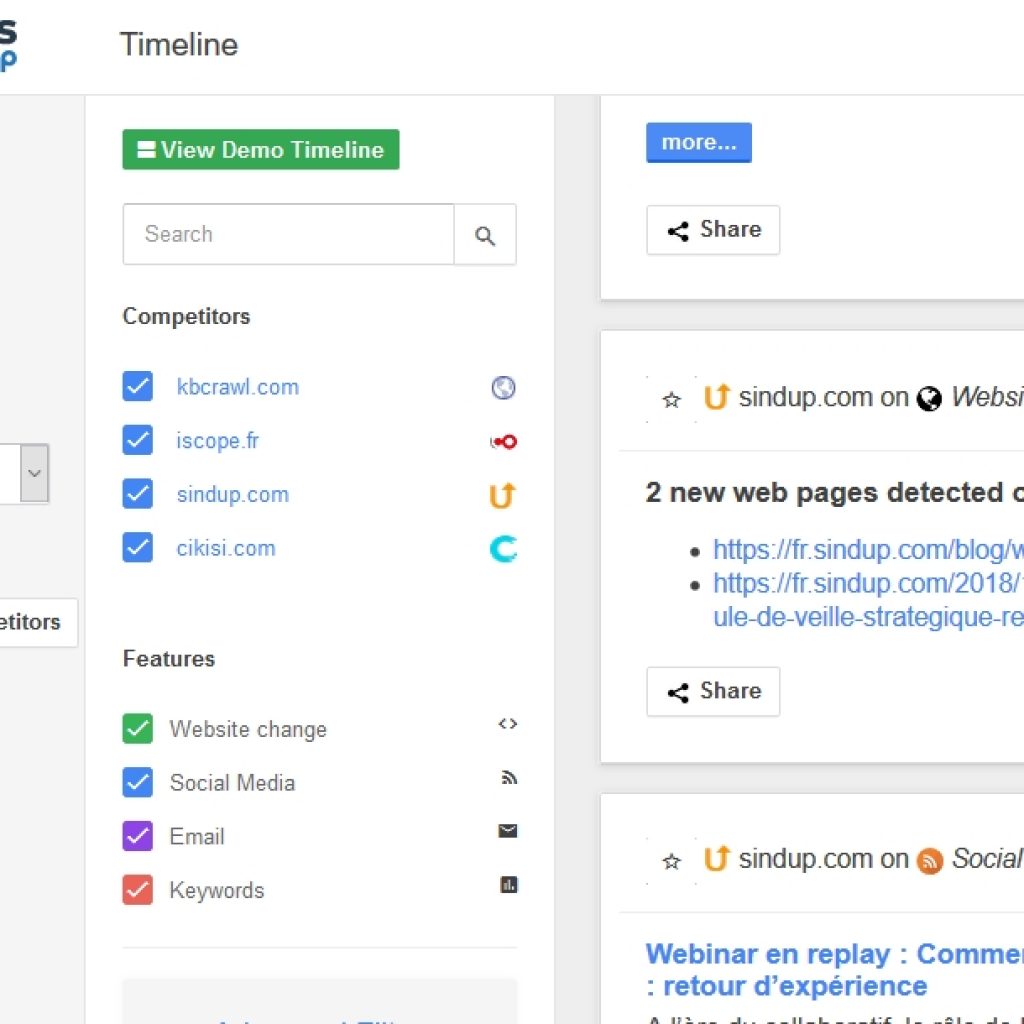The image size is (1024, 1024).
Task: Click the orange RSS icon in sindup Social post header
Action: [x=929, y=861]
